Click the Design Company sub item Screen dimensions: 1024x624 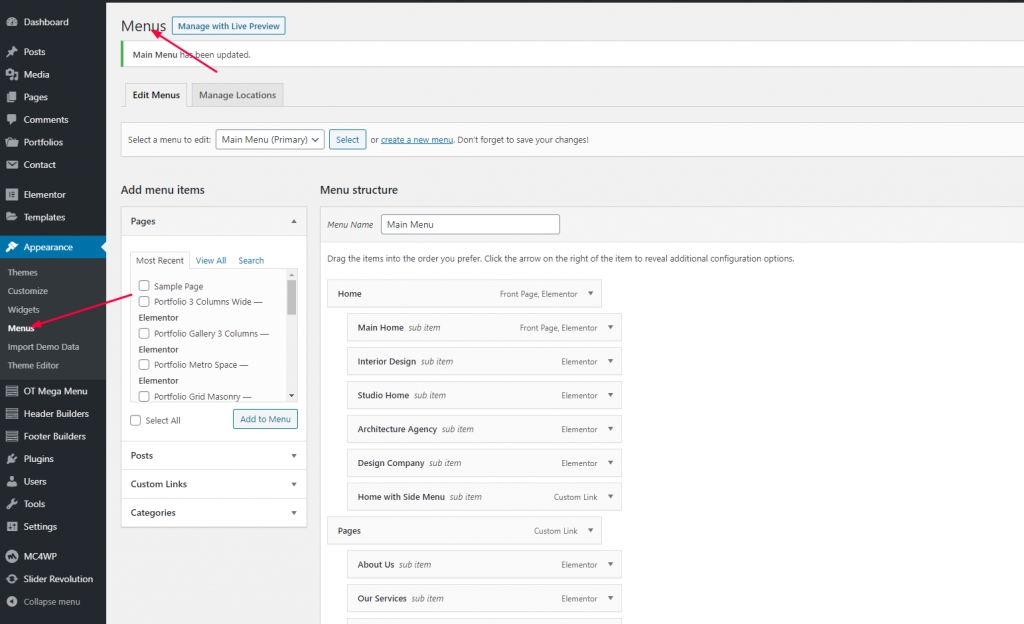[484, 463]
